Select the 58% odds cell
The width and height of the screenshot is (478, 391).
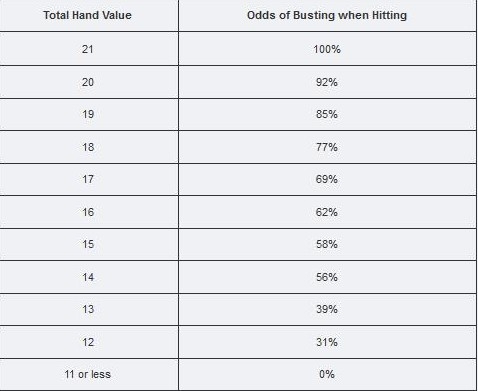point(327,244)
